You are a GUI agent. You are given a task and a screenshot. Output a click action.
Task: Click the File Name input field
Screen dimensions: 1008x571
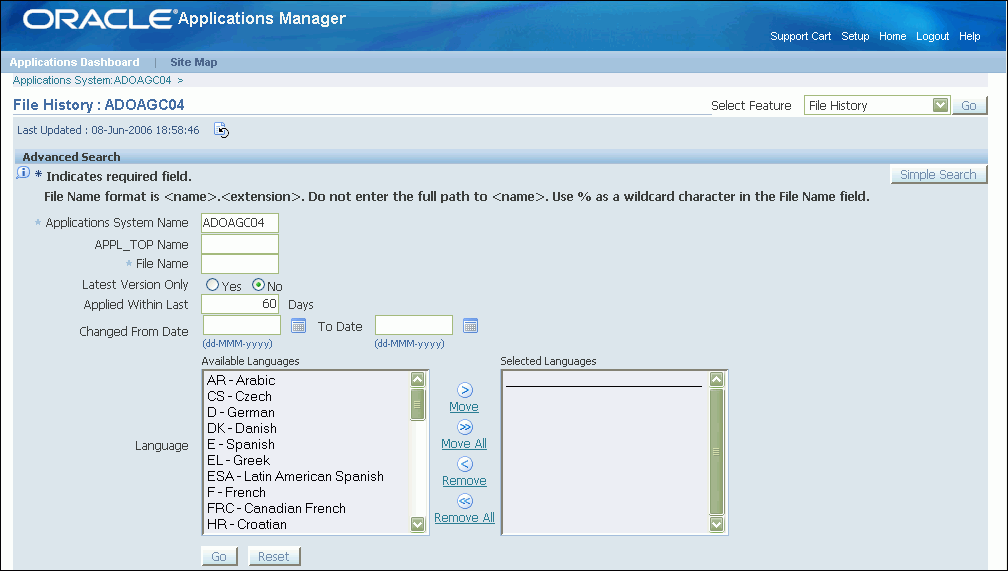pos(240,264)
